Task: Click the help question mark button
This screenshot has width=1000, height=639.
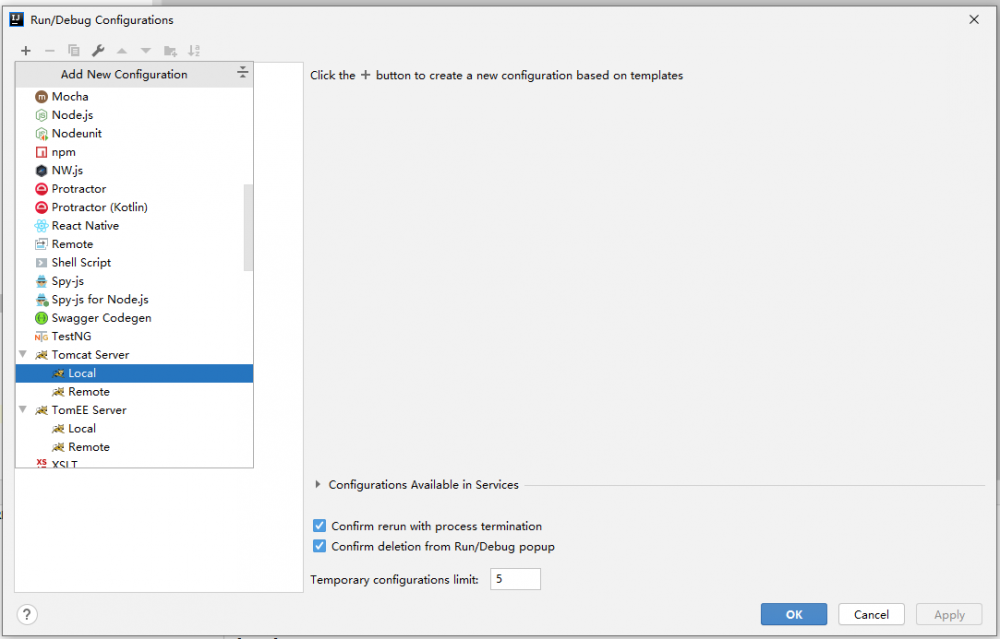Action: (26, 615)
